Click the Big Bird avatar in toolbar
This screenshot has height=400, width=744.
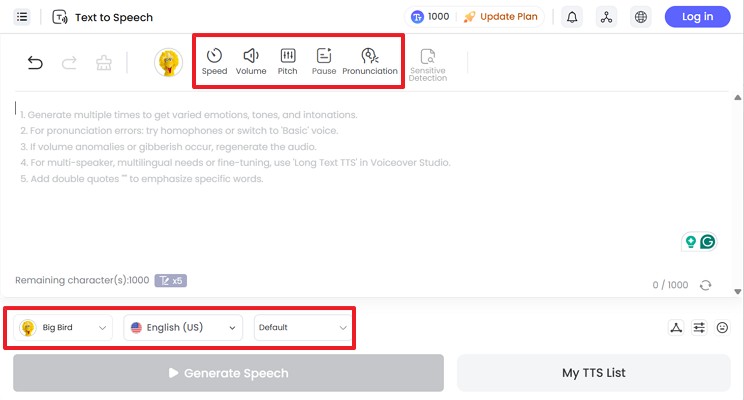[x=168, y=63]
